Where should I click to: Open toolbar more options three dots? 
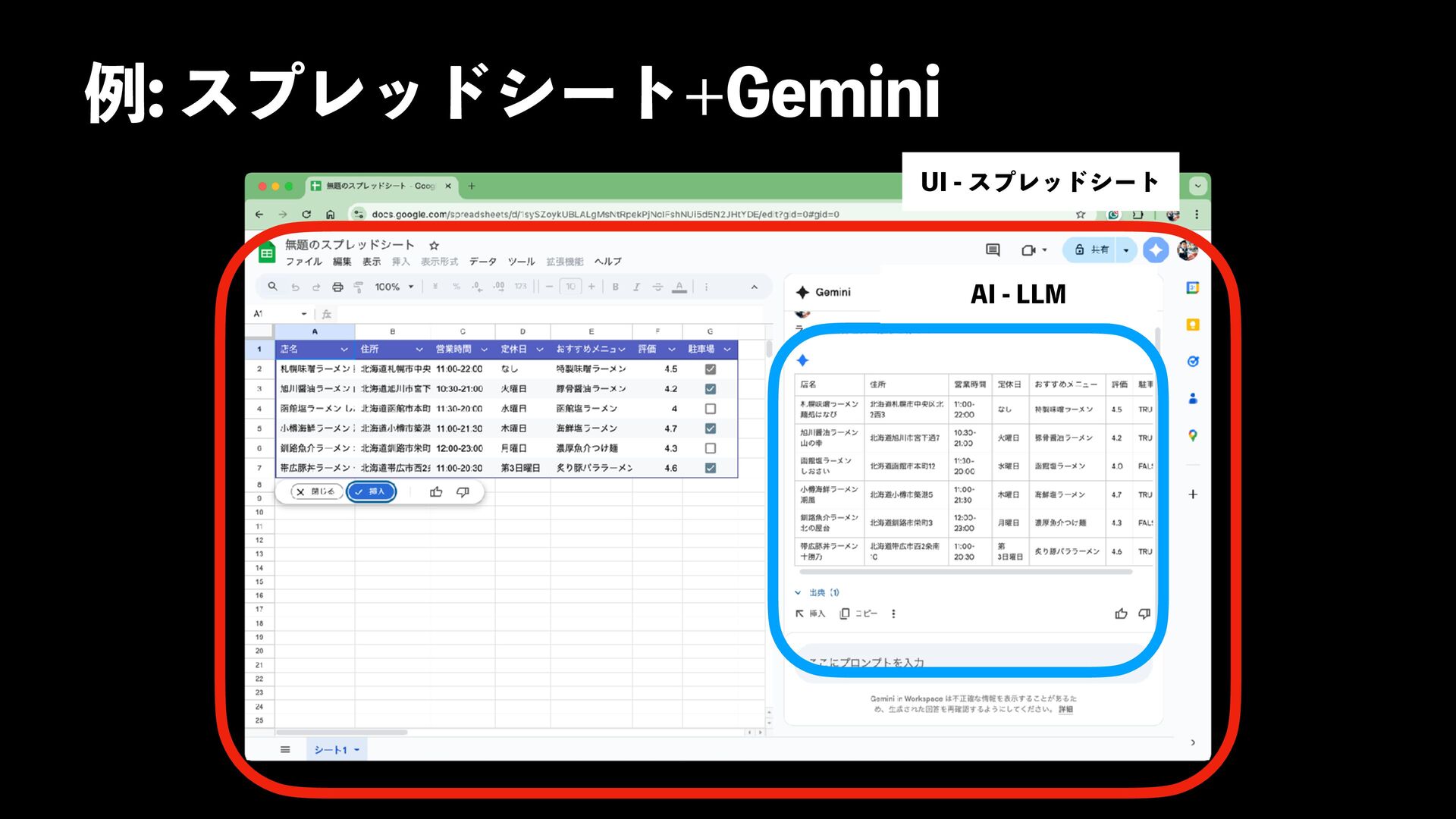pyautogui.click(x=706, y=287)
